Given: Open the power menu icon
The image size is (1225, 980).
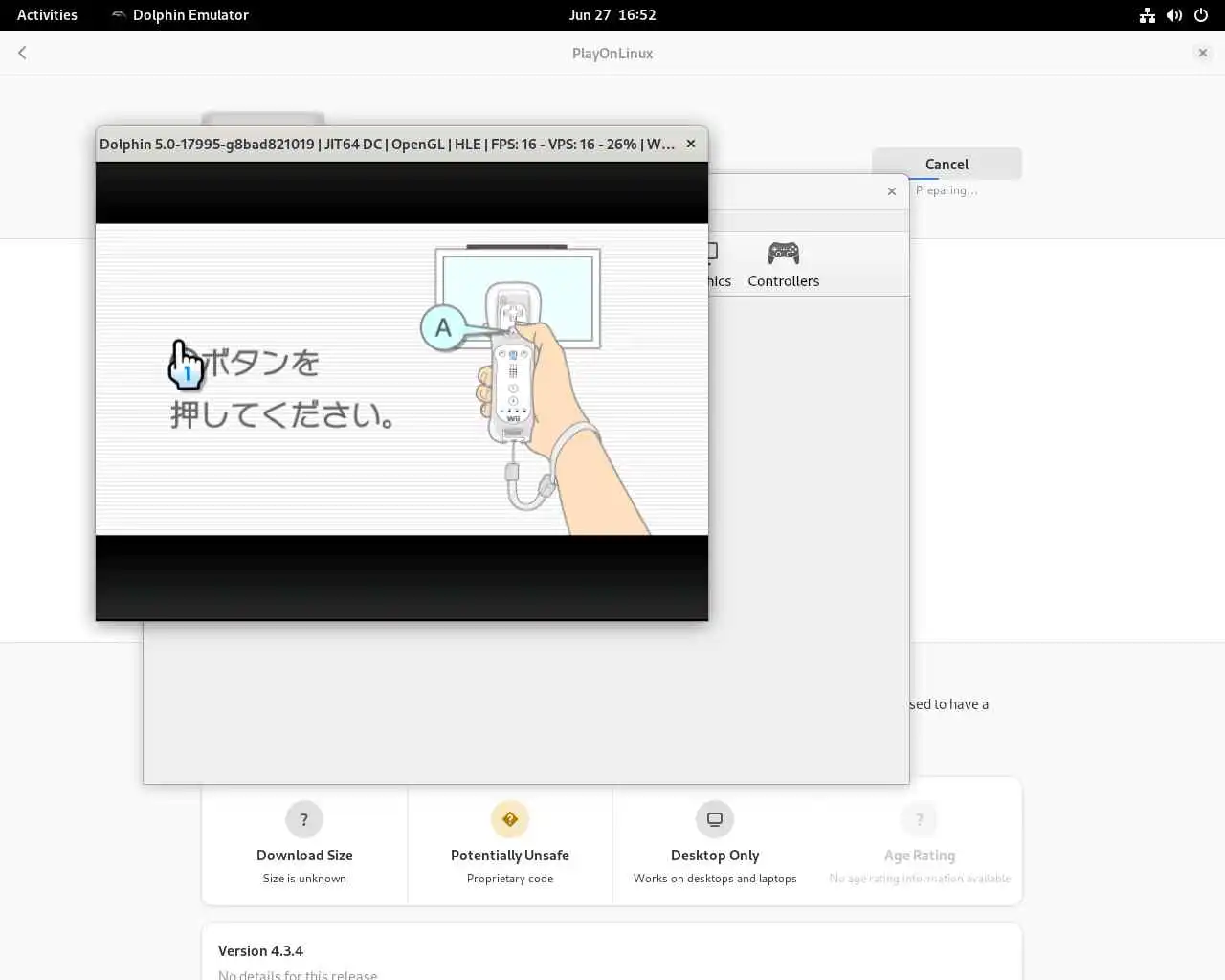Looking at the screenshot, I should coord(1201,14).
